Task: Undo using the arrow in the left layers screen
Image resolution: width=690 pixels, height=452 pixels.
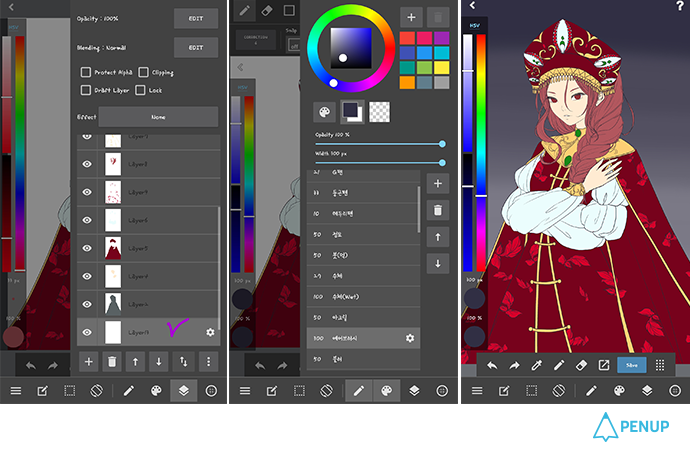Action: 31,365
